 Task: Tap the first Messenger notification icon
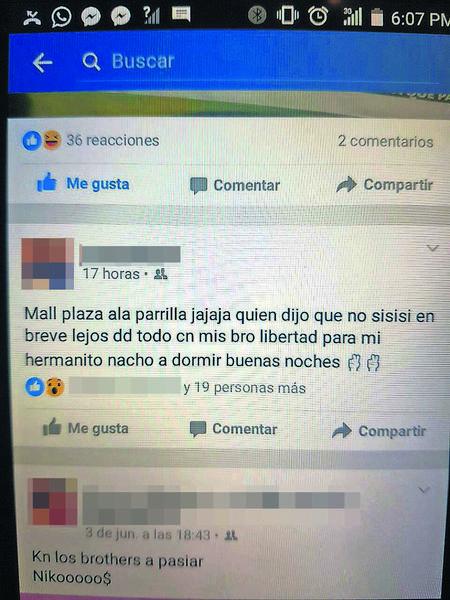coord(91,17)
